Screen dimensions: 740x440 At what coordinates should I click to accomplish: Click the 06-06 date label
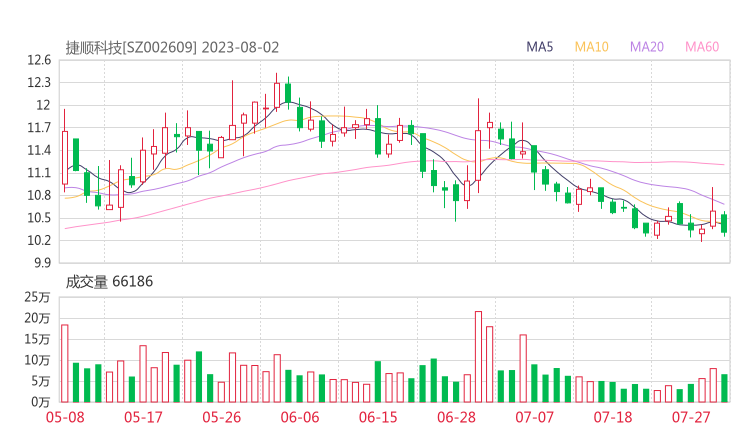coord(300,417)
